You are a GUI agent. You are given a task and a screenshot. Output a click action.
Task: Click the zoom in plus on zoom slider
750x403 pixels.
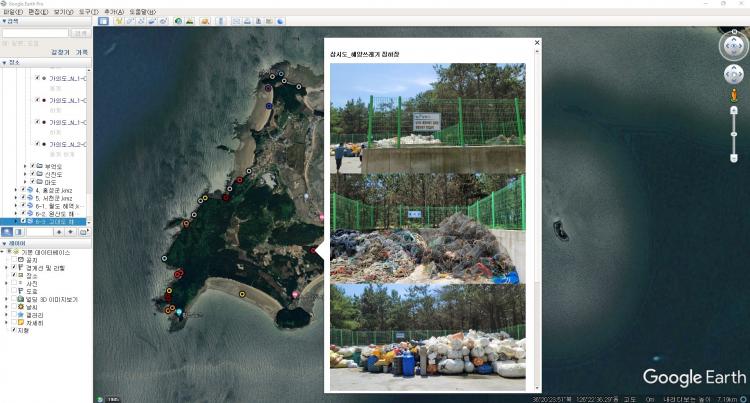734,110
